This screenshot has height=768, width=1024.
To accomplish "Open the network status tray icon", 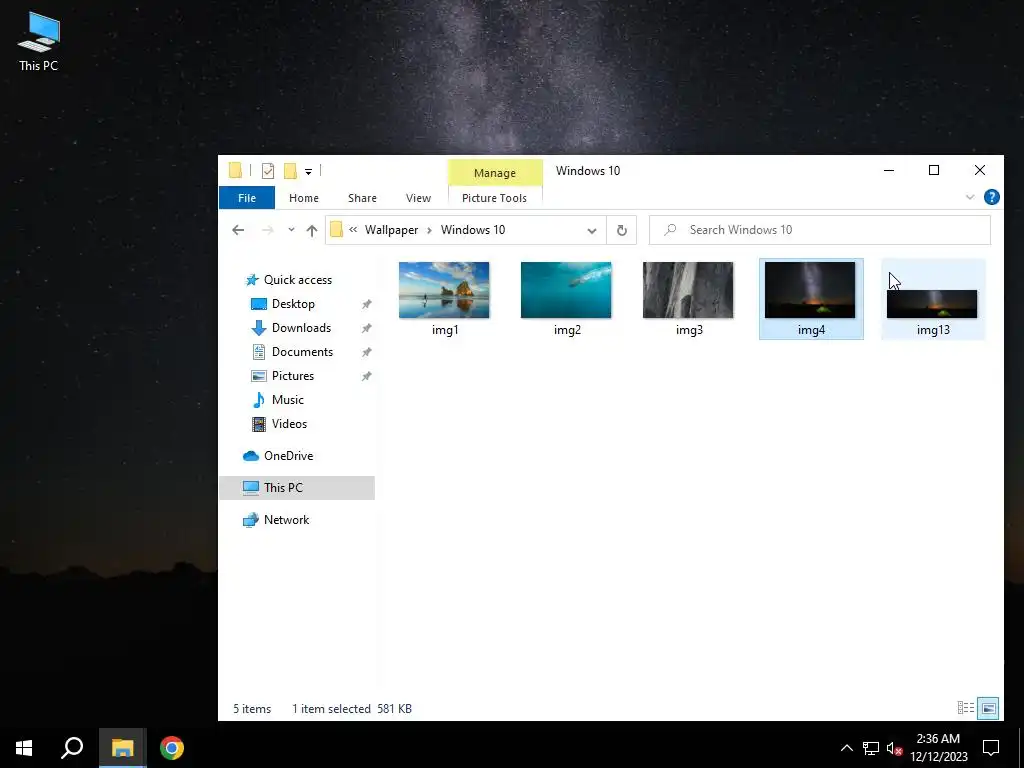I will pos(871,748).
